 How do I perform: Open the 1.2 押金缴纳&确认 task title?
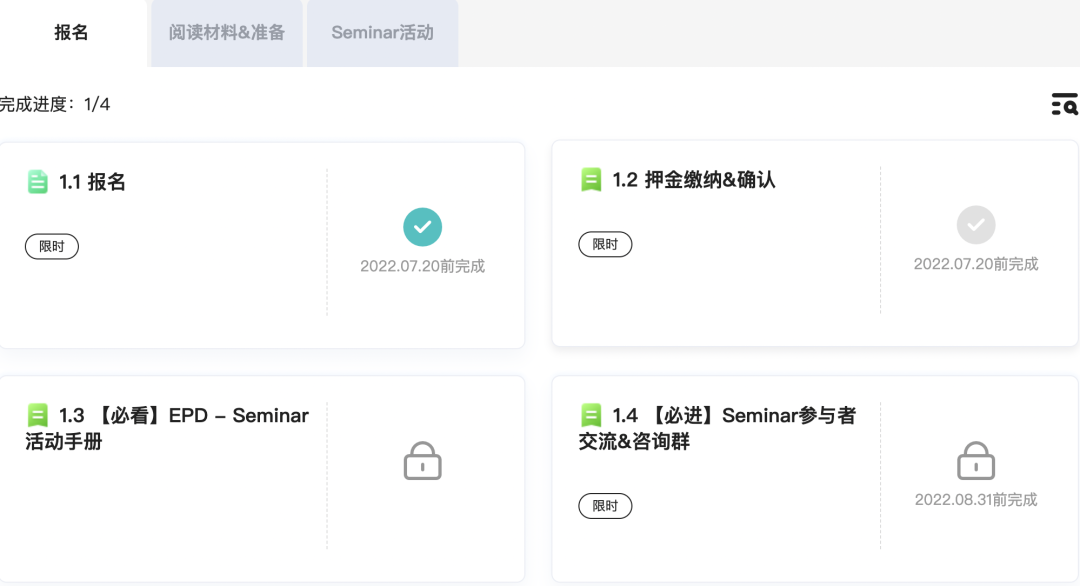click(694, 180)
